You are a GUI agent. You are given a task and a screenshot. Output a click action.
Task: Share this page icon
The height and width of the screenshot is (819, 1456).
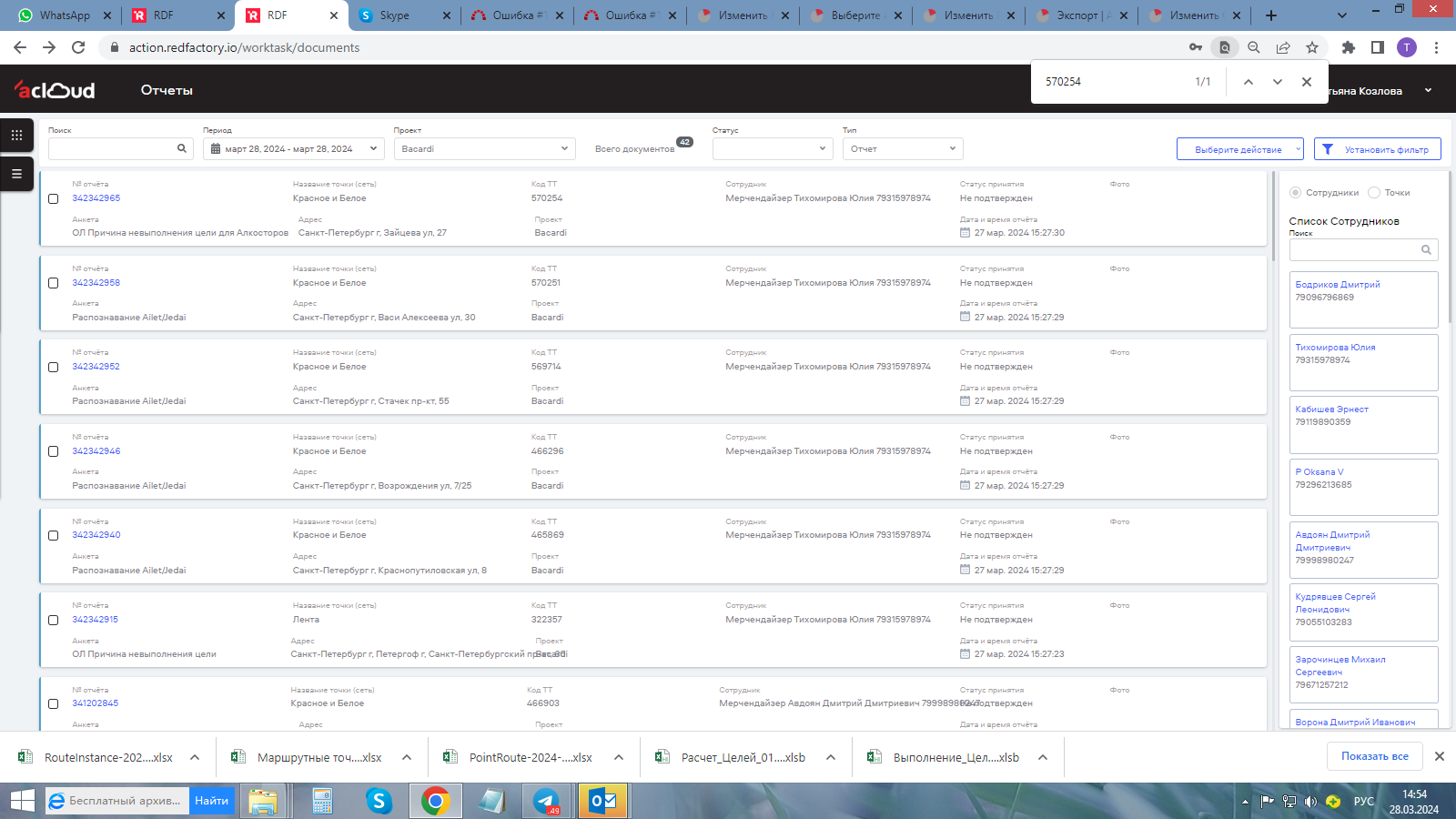click(1283, 47)
